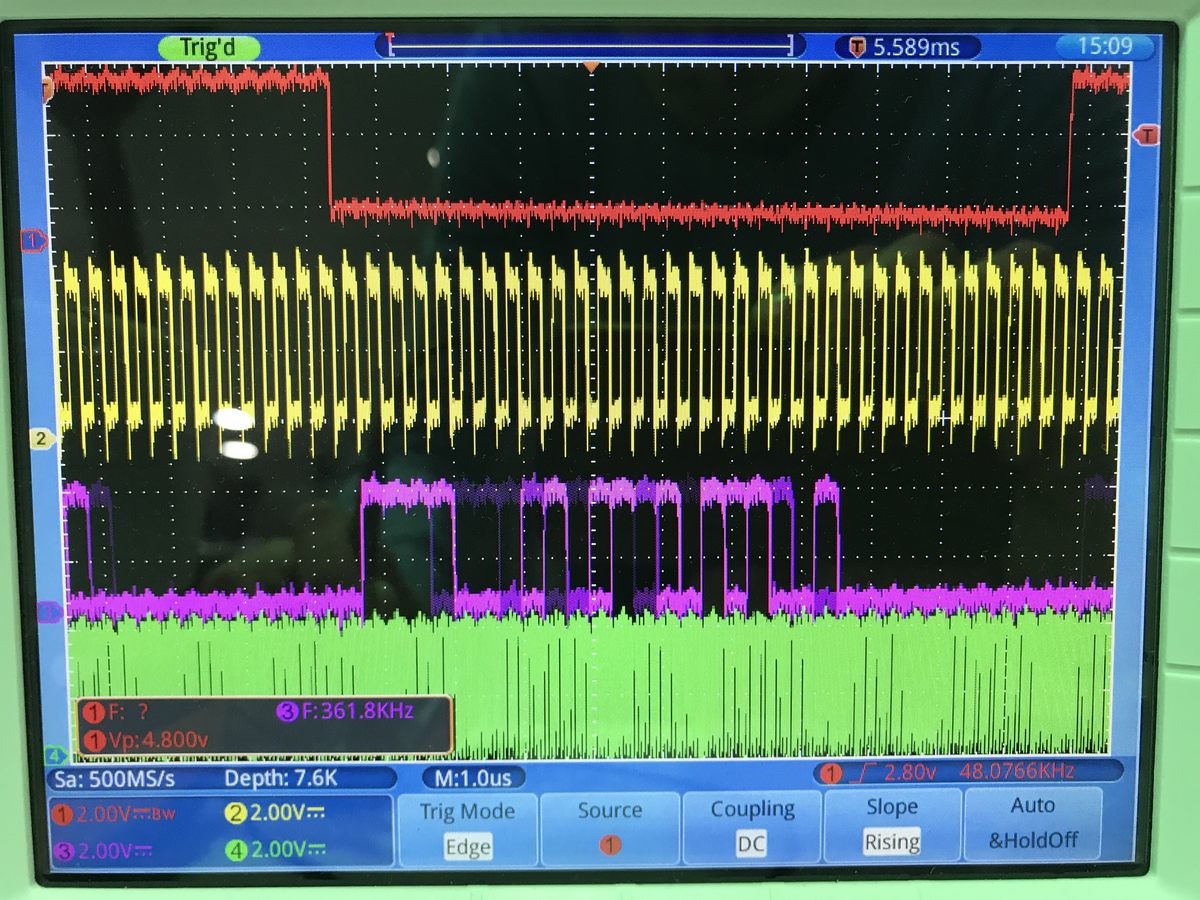Click the orange horizontal trigger position marker
1200x900 pixels.
click(591, 67)
